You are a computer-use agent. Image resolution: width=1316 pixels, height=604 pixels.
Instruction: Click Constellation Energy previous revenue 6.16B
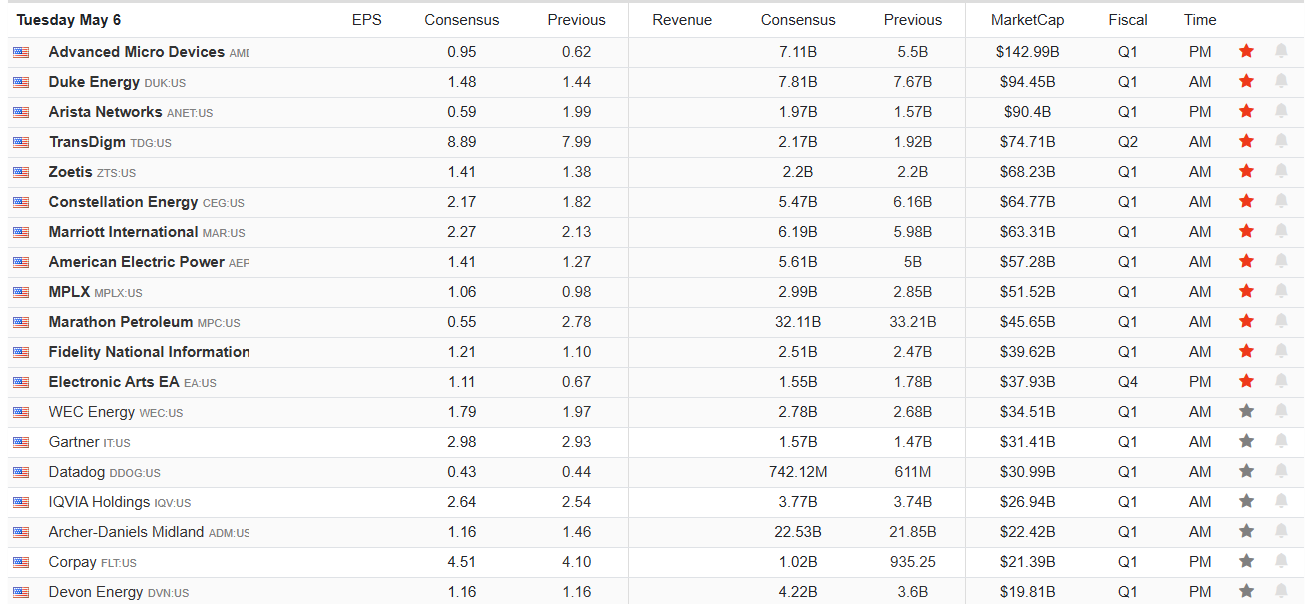913,202
